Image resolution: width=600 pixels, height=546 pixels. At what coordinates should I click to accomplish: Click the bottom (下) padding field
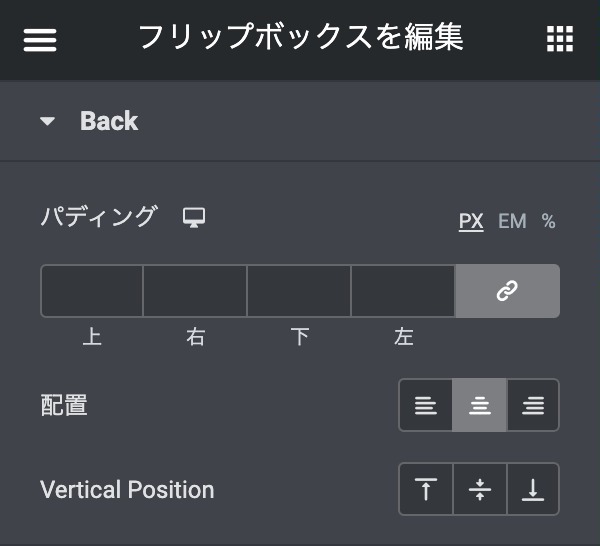(299, 291)
